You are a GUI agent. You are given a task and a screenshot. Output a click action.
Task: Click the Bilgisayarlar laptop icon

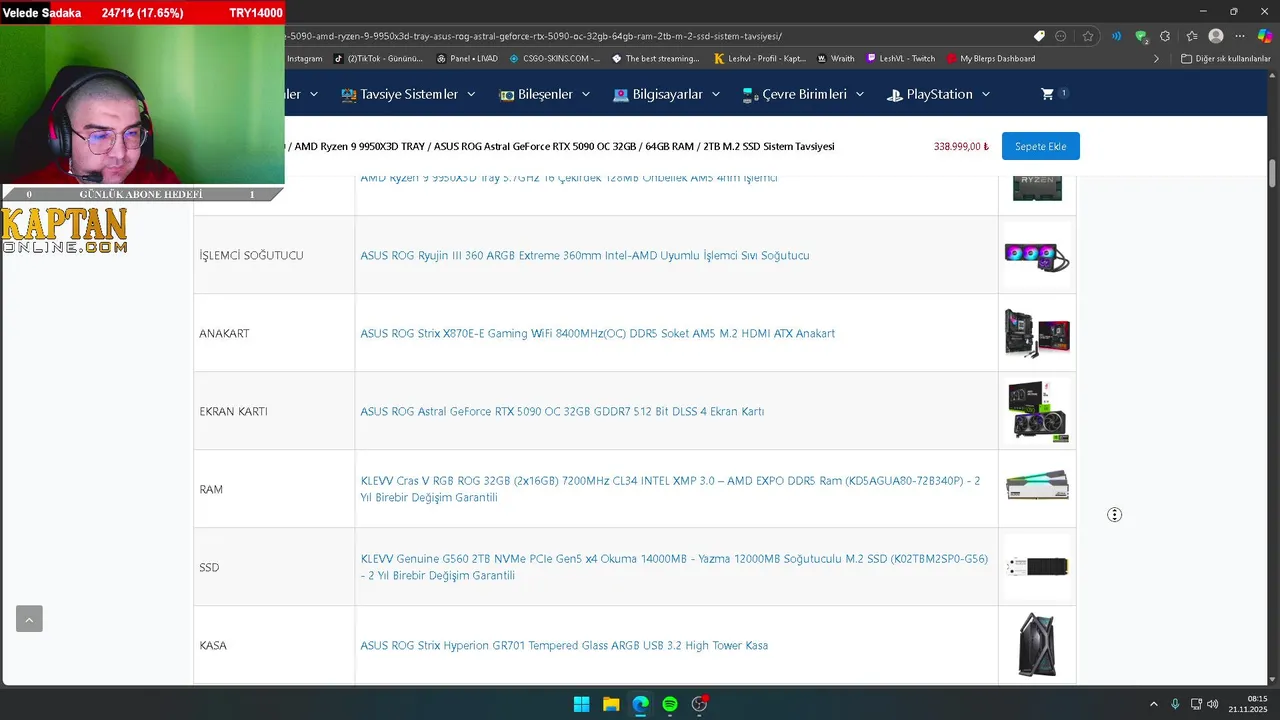(620, 95)
